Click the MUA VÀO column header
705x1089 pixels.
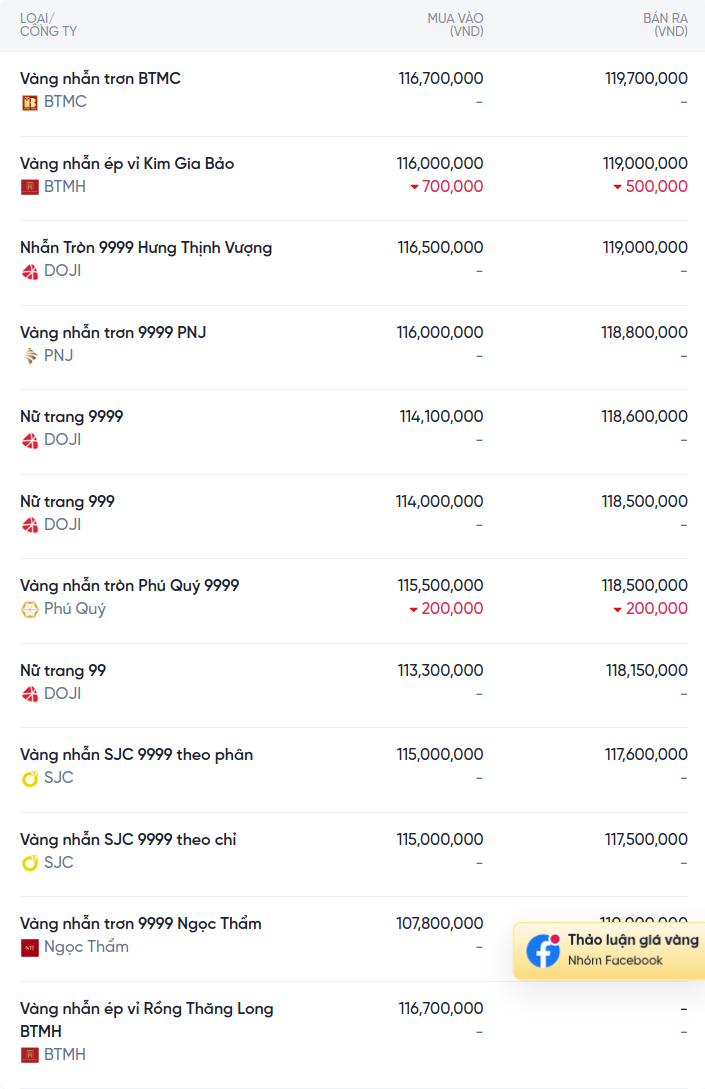pos(455,25)
